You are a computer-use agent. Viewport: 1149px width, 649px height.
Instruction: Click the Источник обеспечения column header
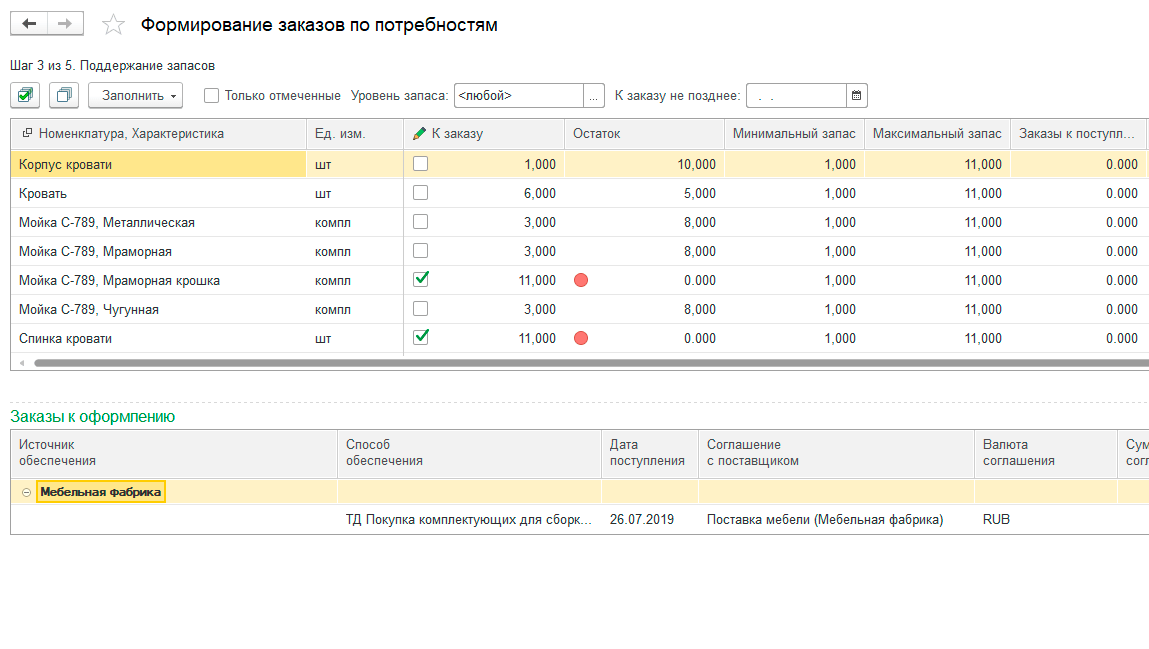click(174, 453)
